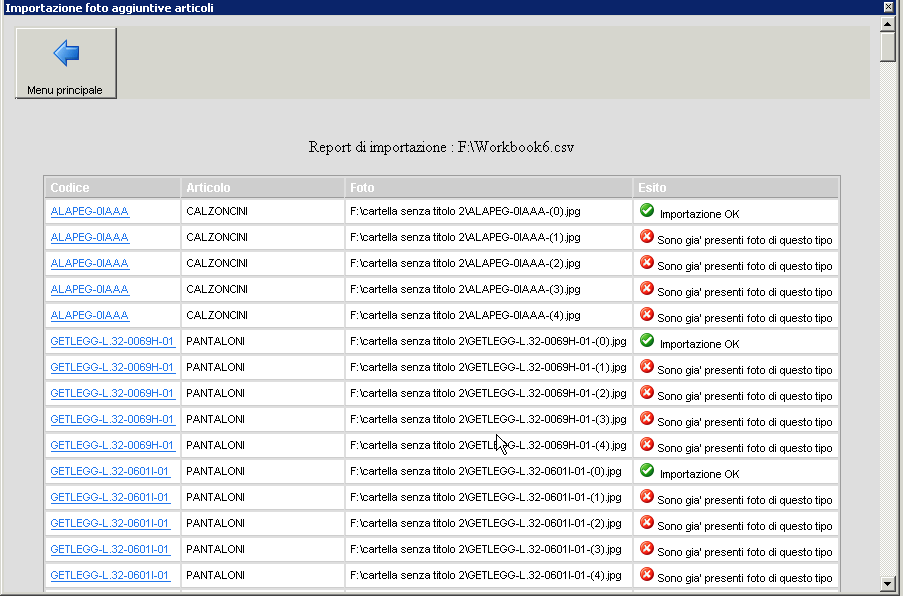The height and width of the screenshot is (596, 903).
Task: Click the scrollbar up arrow
Action: pos(887,24)
